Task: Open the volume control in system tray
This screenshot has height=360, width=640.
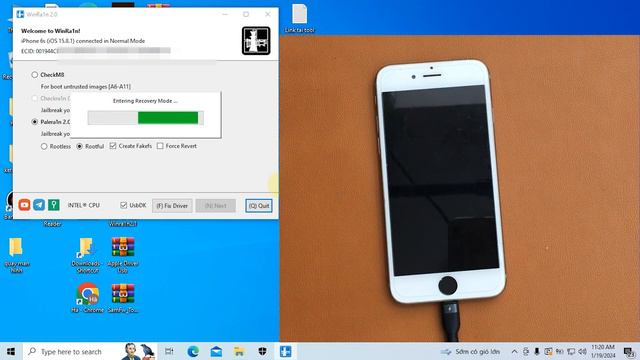Action: pyautogui.click(x=582, y=351)
